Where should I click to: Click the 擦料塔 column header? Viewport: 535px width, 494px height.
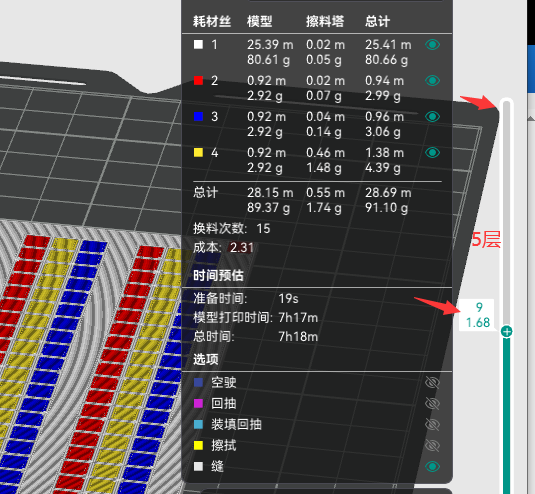tap(325, 21)
